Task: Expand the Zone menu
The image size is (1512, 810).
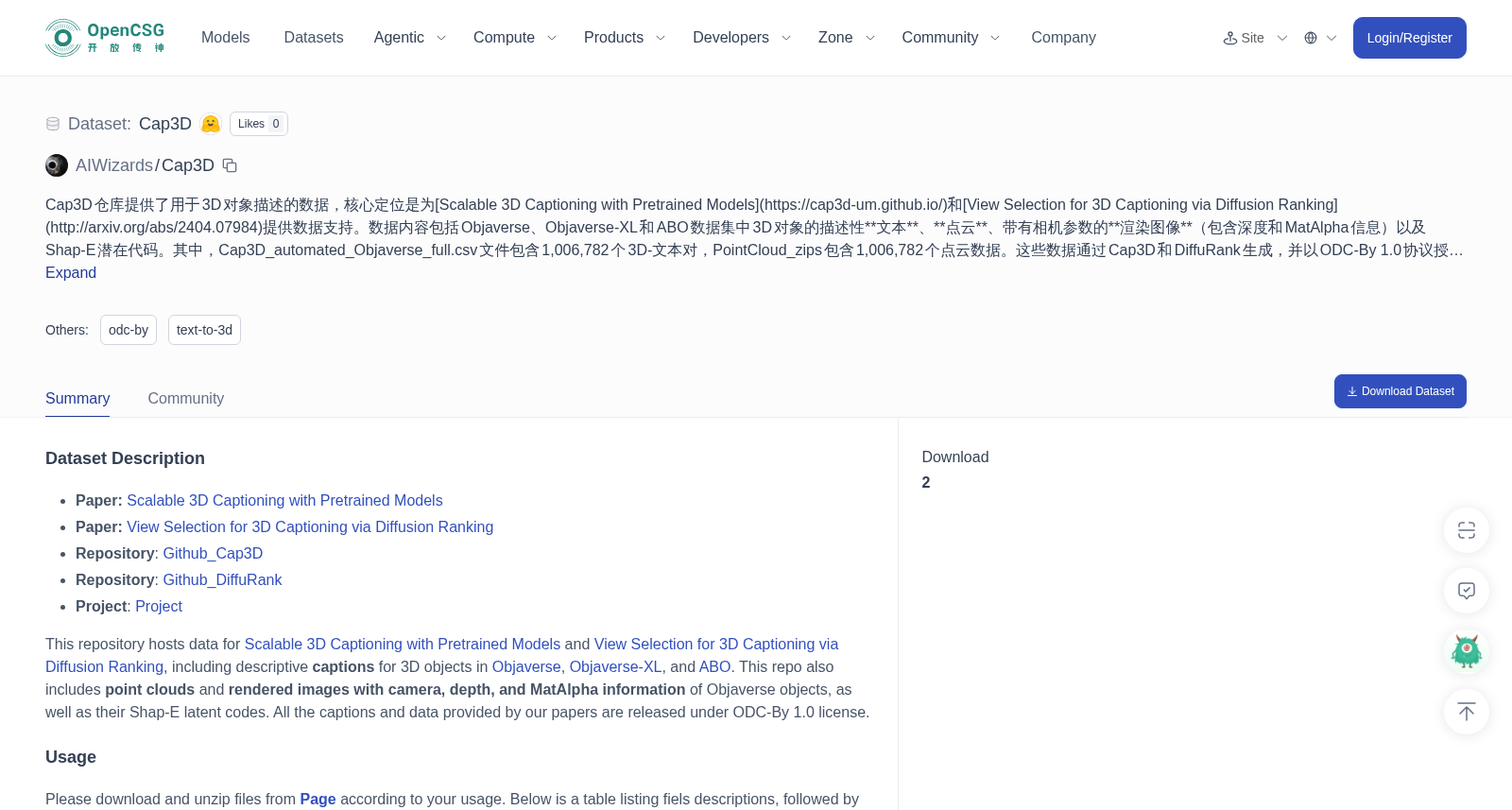Action: point(847,38)
